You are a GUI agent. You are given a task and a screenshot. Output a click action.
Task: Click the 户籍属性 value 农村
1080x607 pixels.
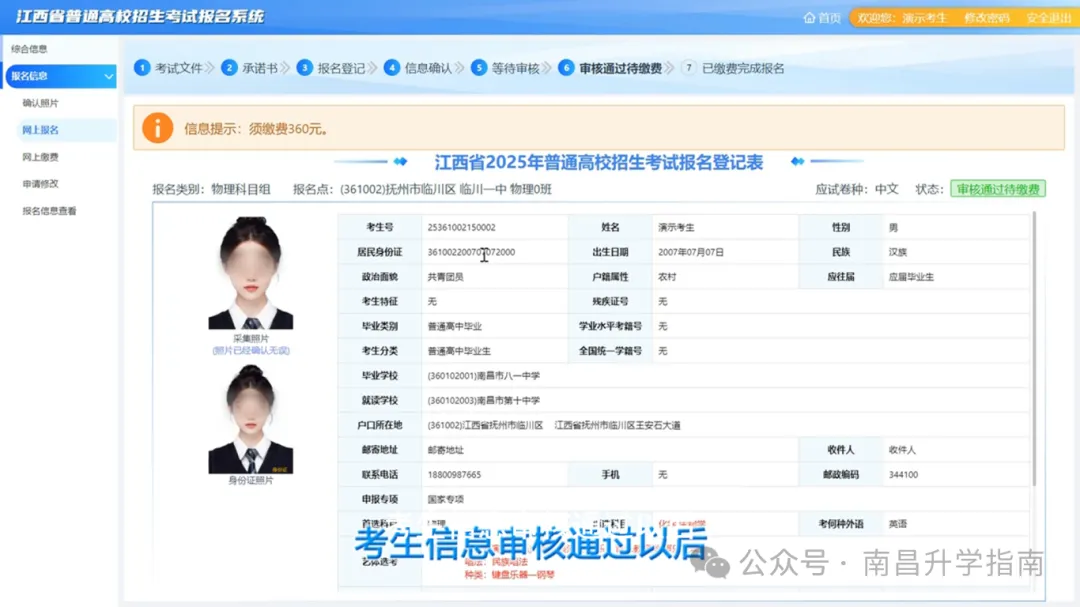pyautogui.click(x=667, y=277)
